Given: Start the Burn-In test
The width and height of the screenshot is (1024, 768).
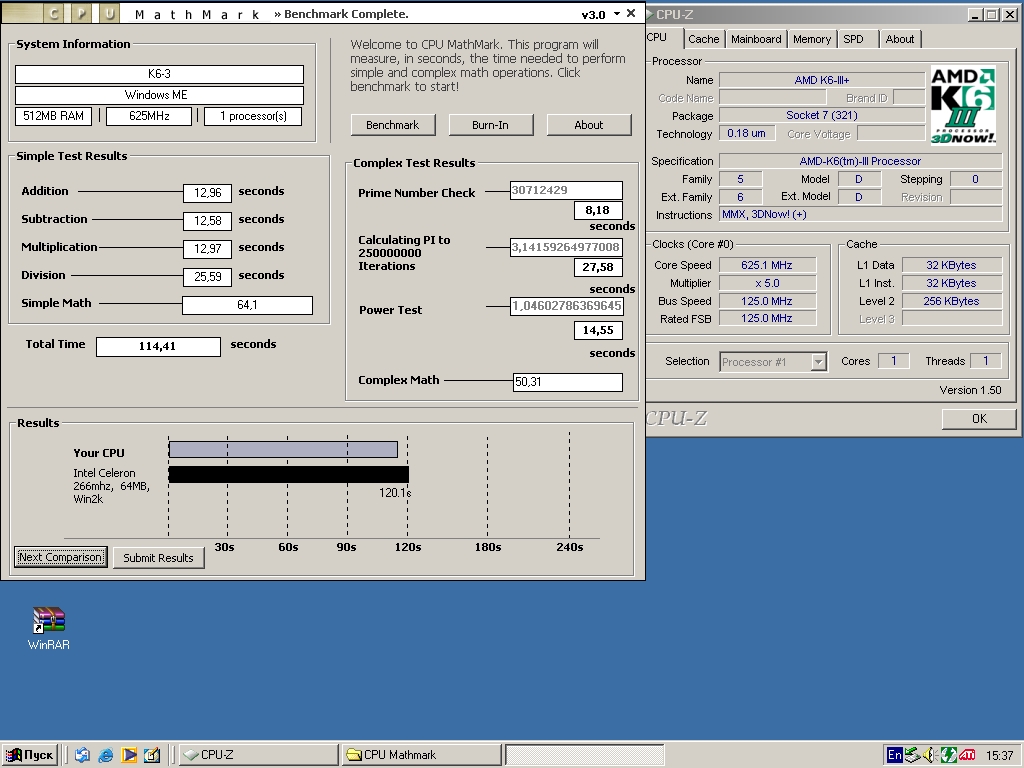Looking at the screenshot, I should [x=490, y=125].
